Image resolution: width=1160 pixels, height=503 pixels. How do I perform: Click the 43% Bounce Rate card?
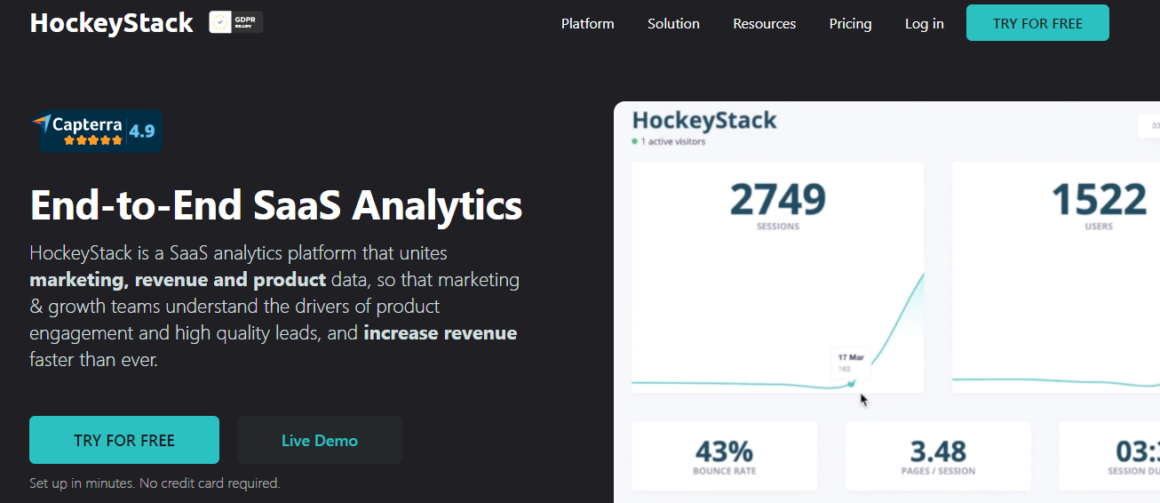724,456
